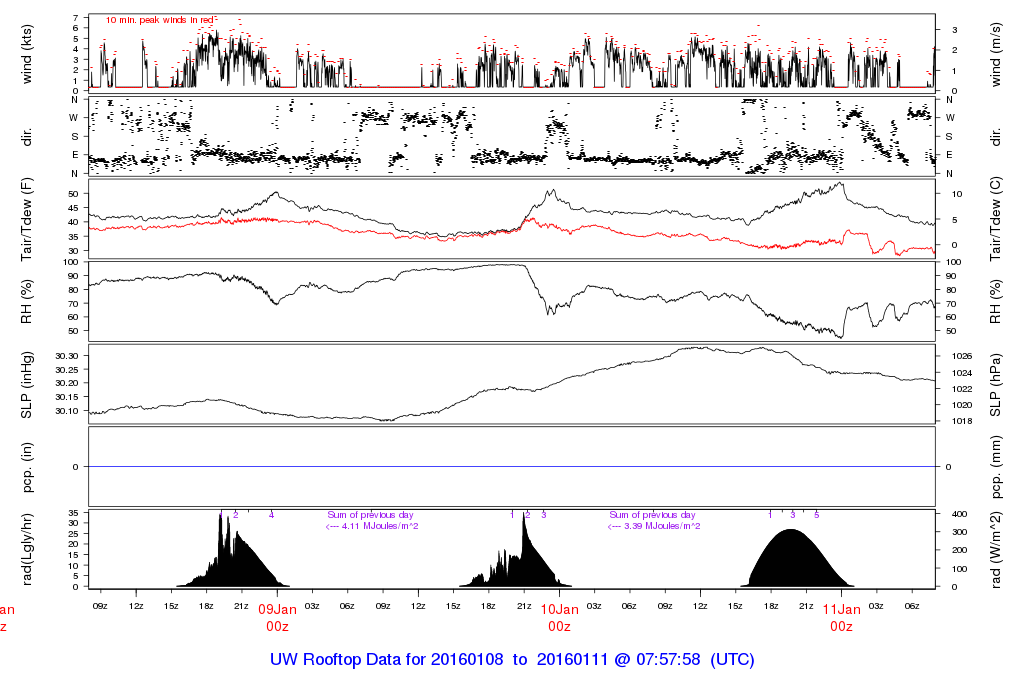Click the blue zero line in precipitation panel
Viewport: 1024px width, 700px height.
[x=512, y=467]
